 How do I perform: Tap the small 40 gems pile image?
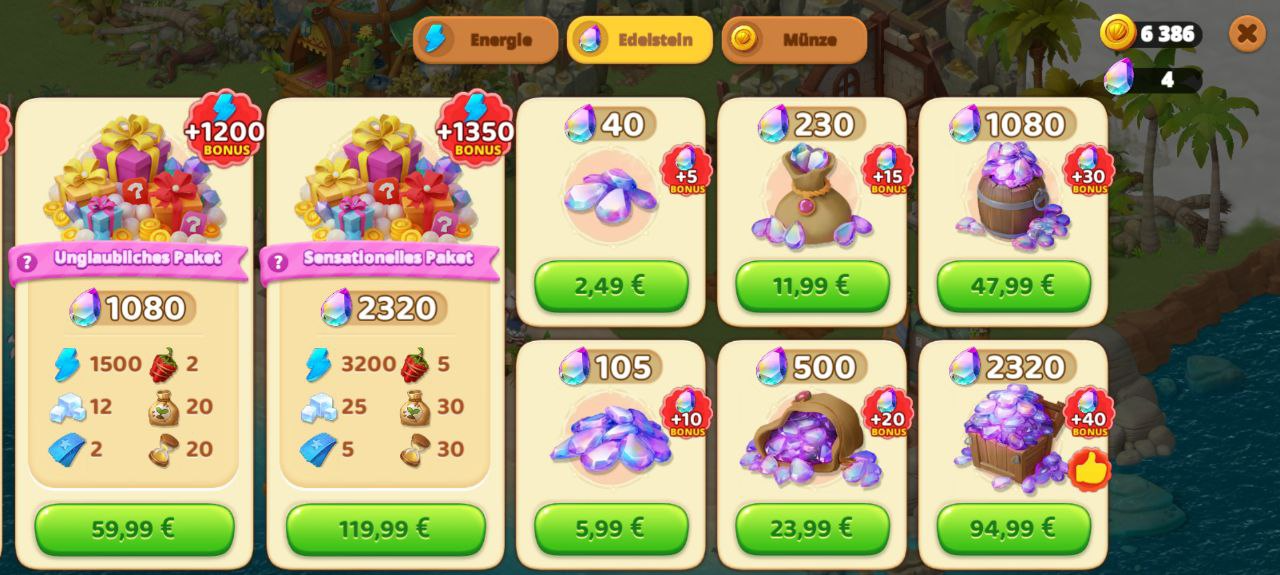pyautogui.click(x=611, y=196)
